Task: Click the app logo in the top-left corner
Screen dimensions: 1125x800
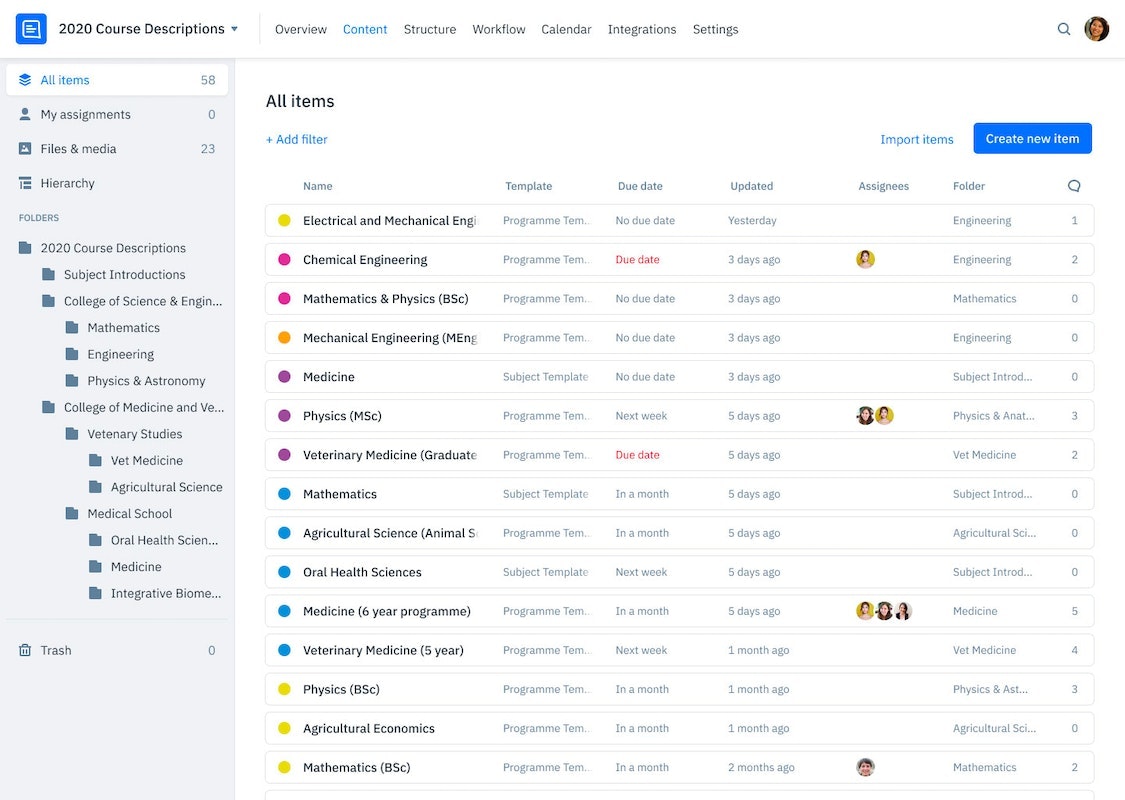Action: point(30,28)
